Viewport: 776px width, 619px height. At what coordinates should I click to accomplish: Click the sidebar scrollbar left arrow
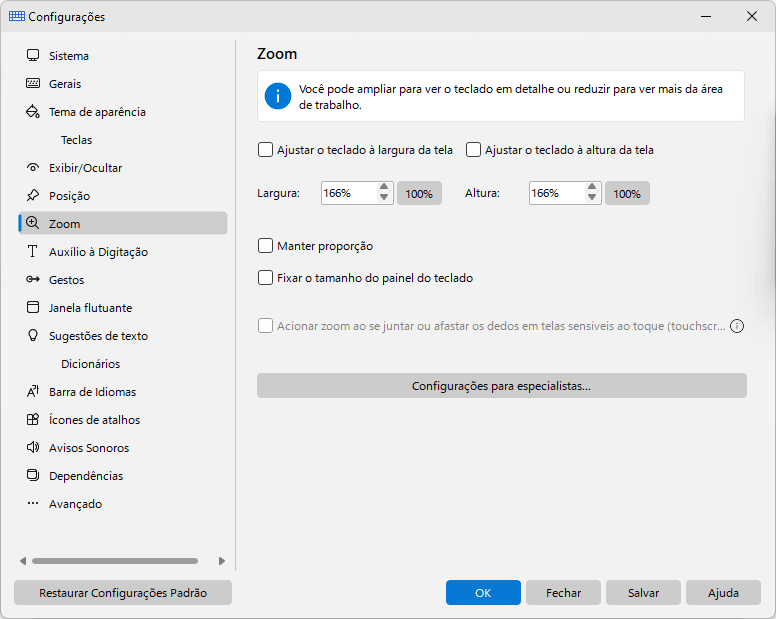[23, 561]
